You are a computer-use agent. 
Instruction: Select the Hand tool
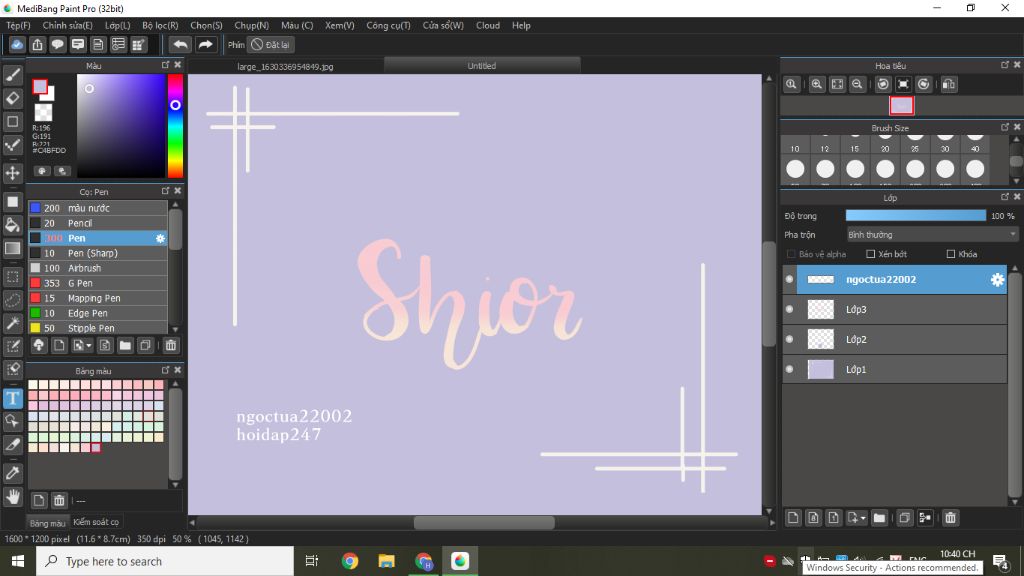[x=12, y=497]
